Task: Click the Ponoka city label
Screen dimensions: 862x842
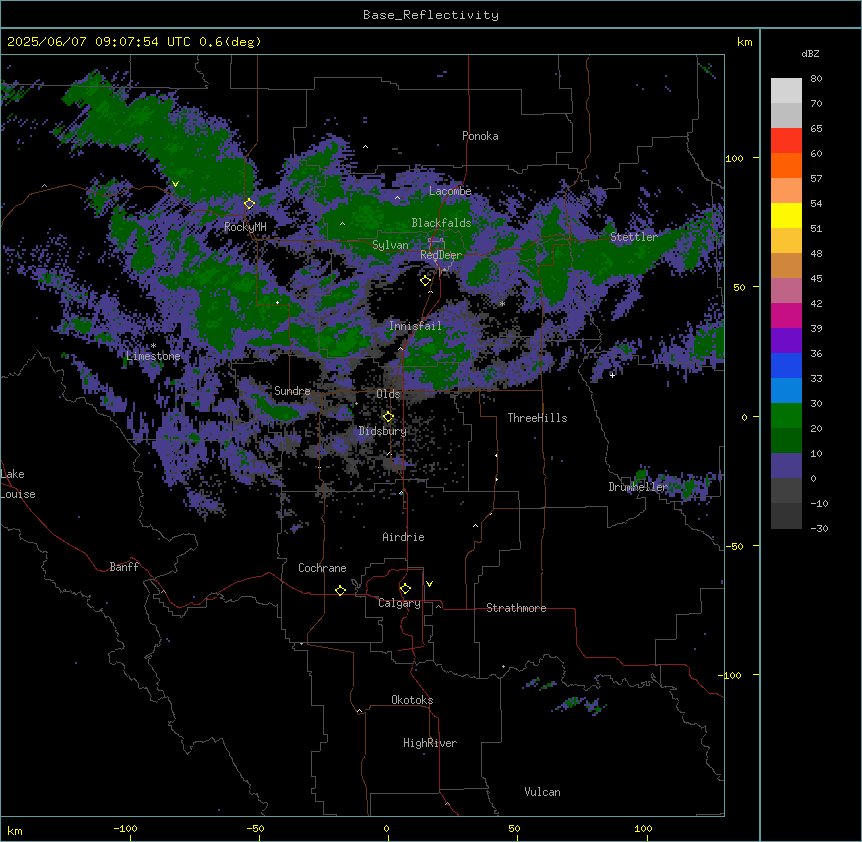Action: pos(480,136)
